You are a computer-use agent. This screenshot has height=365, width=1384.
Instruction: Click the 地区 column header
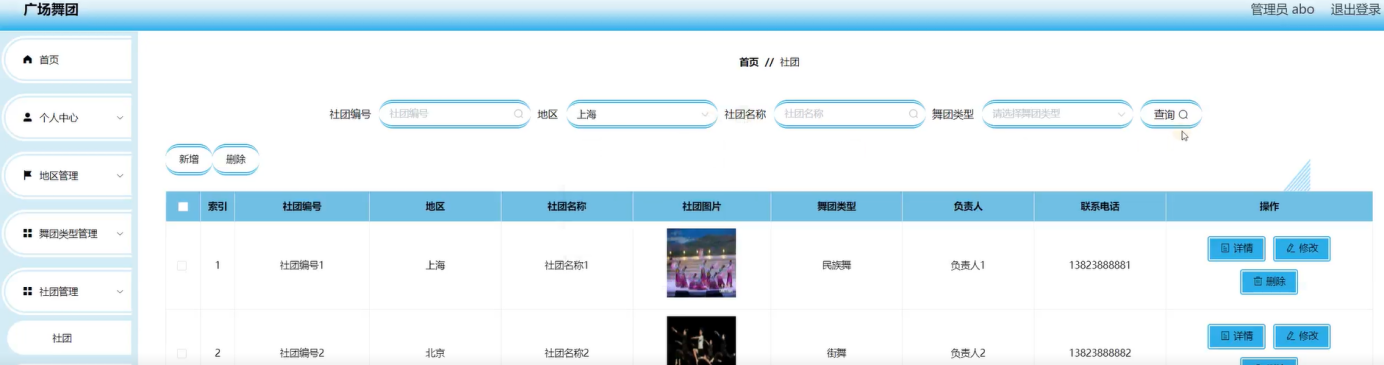[435, 207]
